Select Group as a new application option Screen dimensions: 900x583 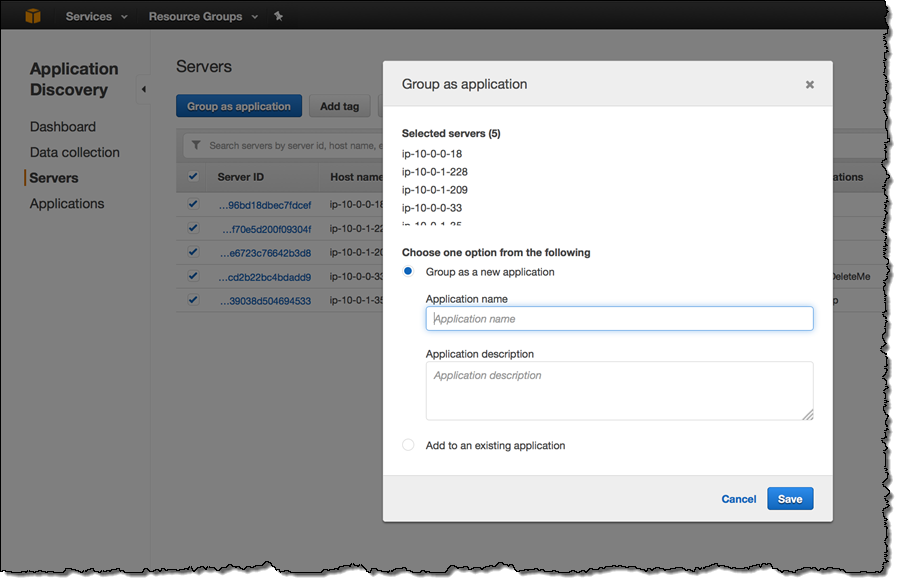point(408,271)
